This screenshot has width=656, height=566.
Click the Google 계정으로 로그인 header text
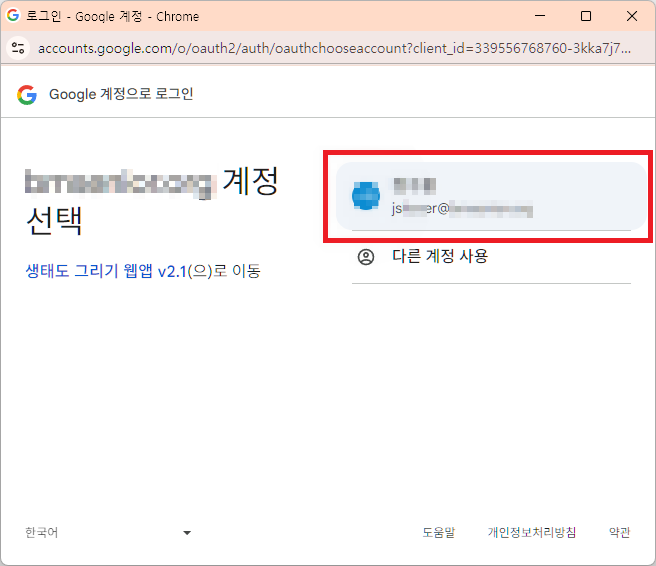(x=121, y=94)
